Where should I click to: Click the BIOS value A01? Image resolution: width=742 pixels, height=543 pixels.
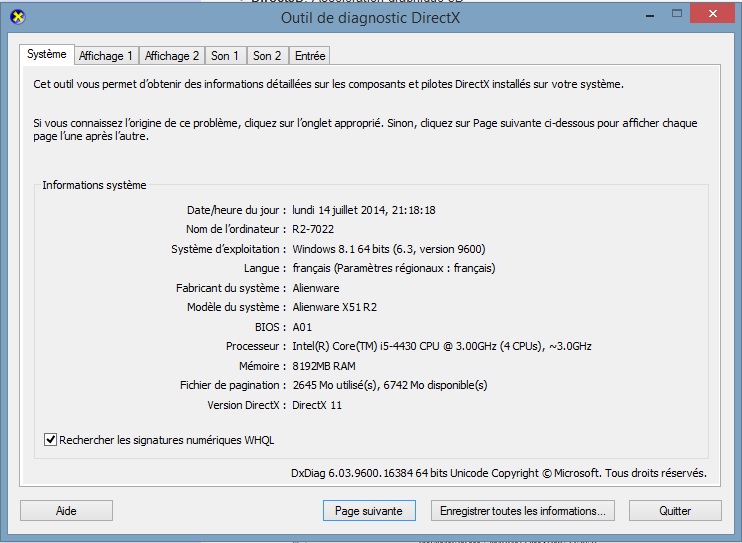coord(302,327)
